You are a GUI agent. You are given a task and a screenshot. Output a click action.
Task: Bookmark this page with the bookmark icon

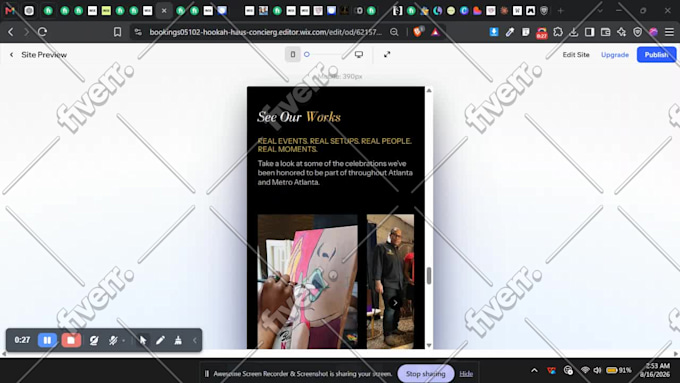tap(117, 32)
